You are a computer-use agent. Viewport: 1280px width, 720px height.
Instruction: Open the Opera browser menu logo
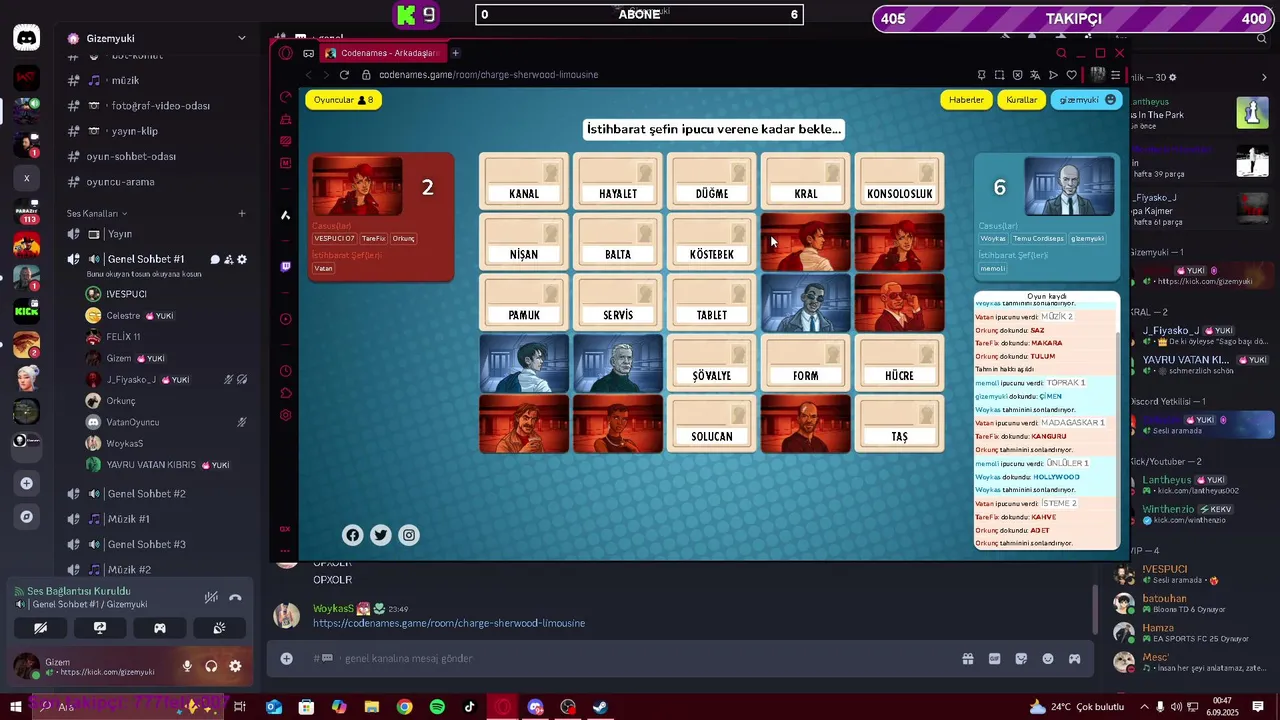[x=285, y=53]
